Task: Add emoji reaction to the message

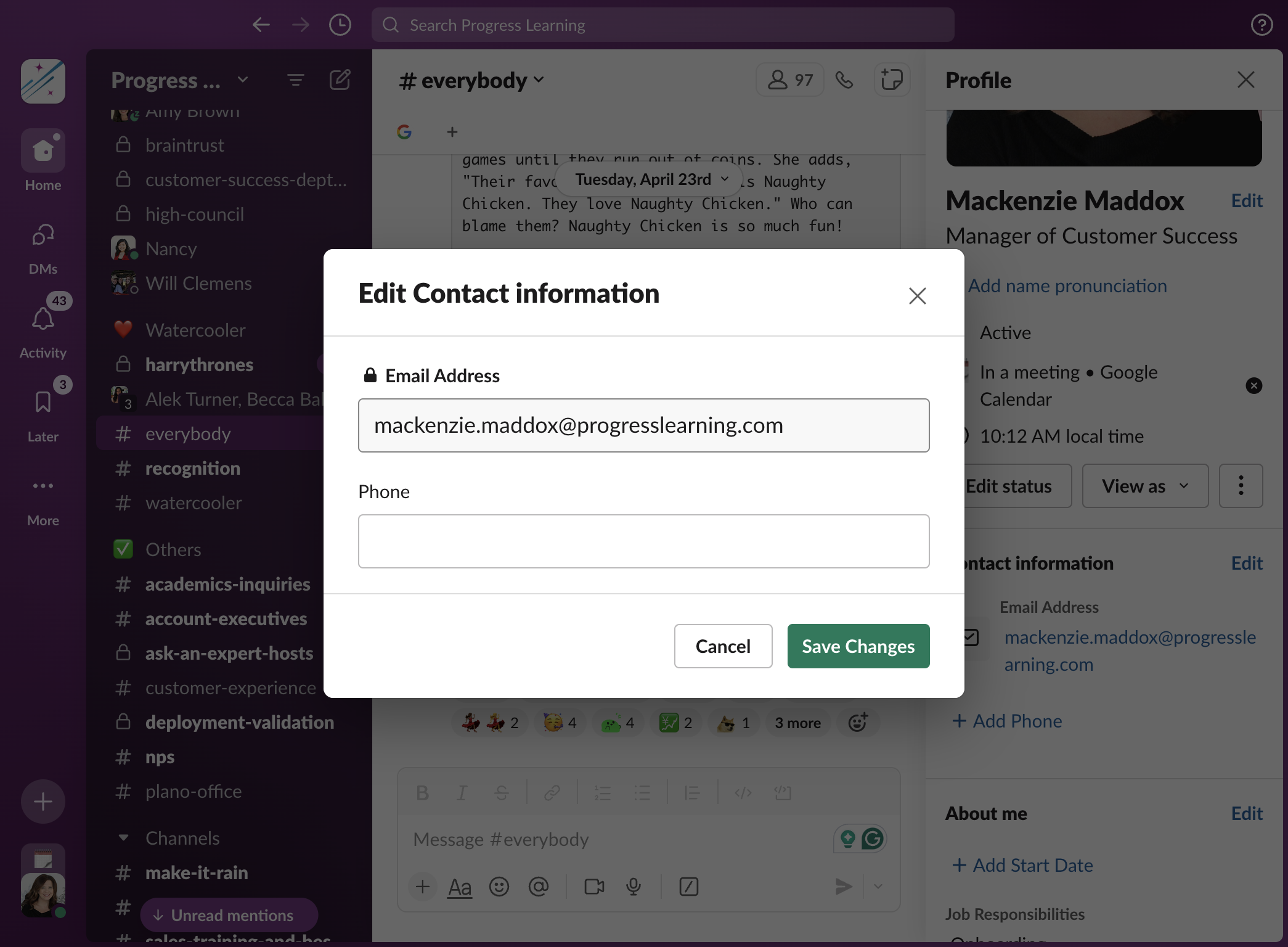Action: click(858, 722)
